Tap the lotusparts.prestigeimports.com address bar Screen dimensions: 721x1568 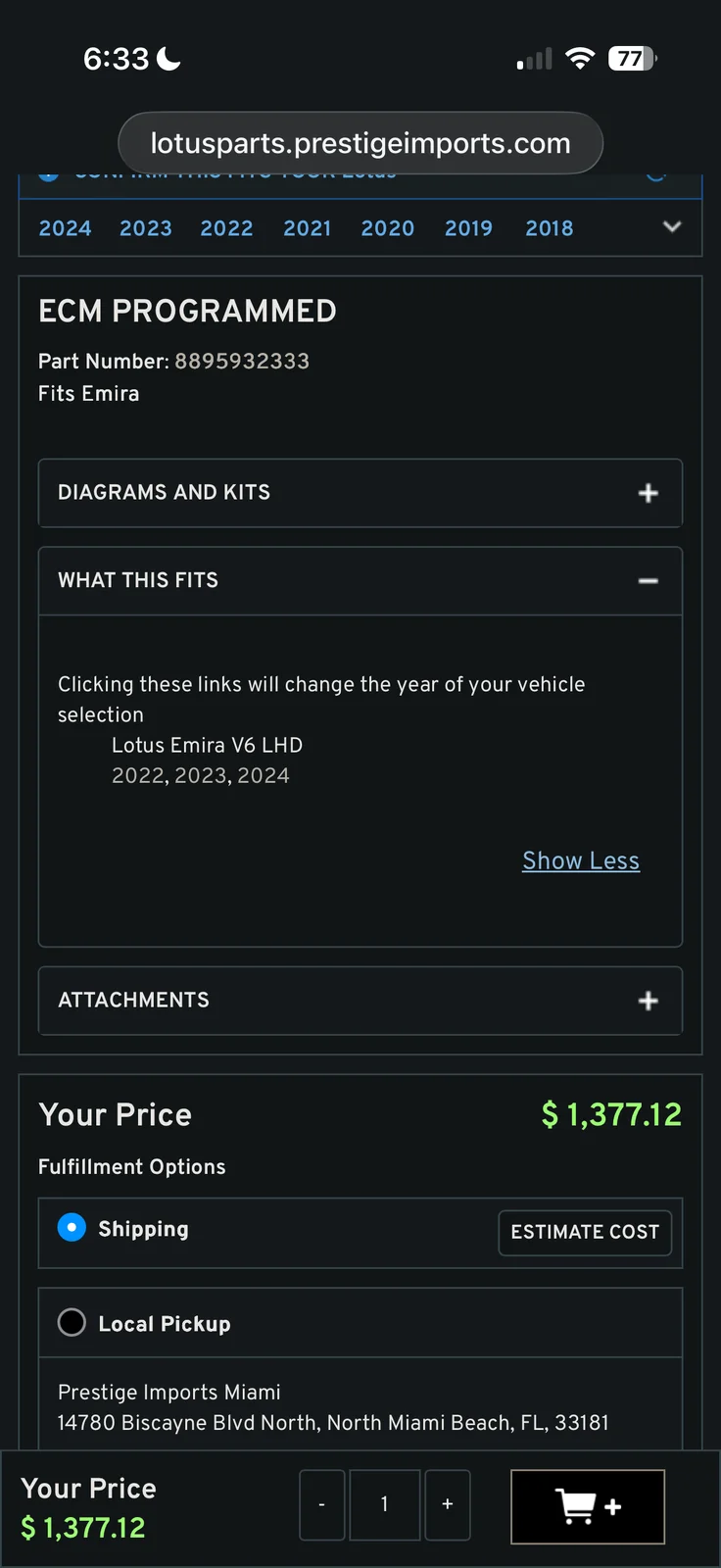[x=360, y=143]
